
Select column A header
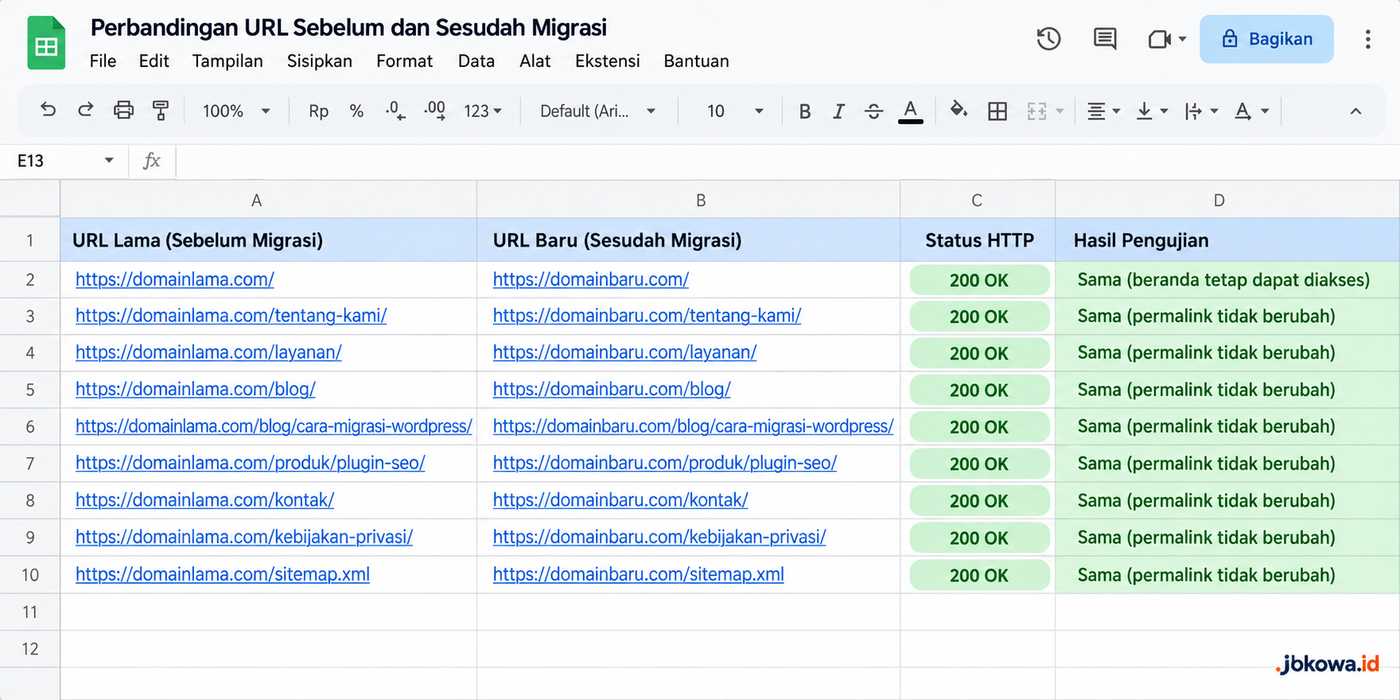coord(268,200)
